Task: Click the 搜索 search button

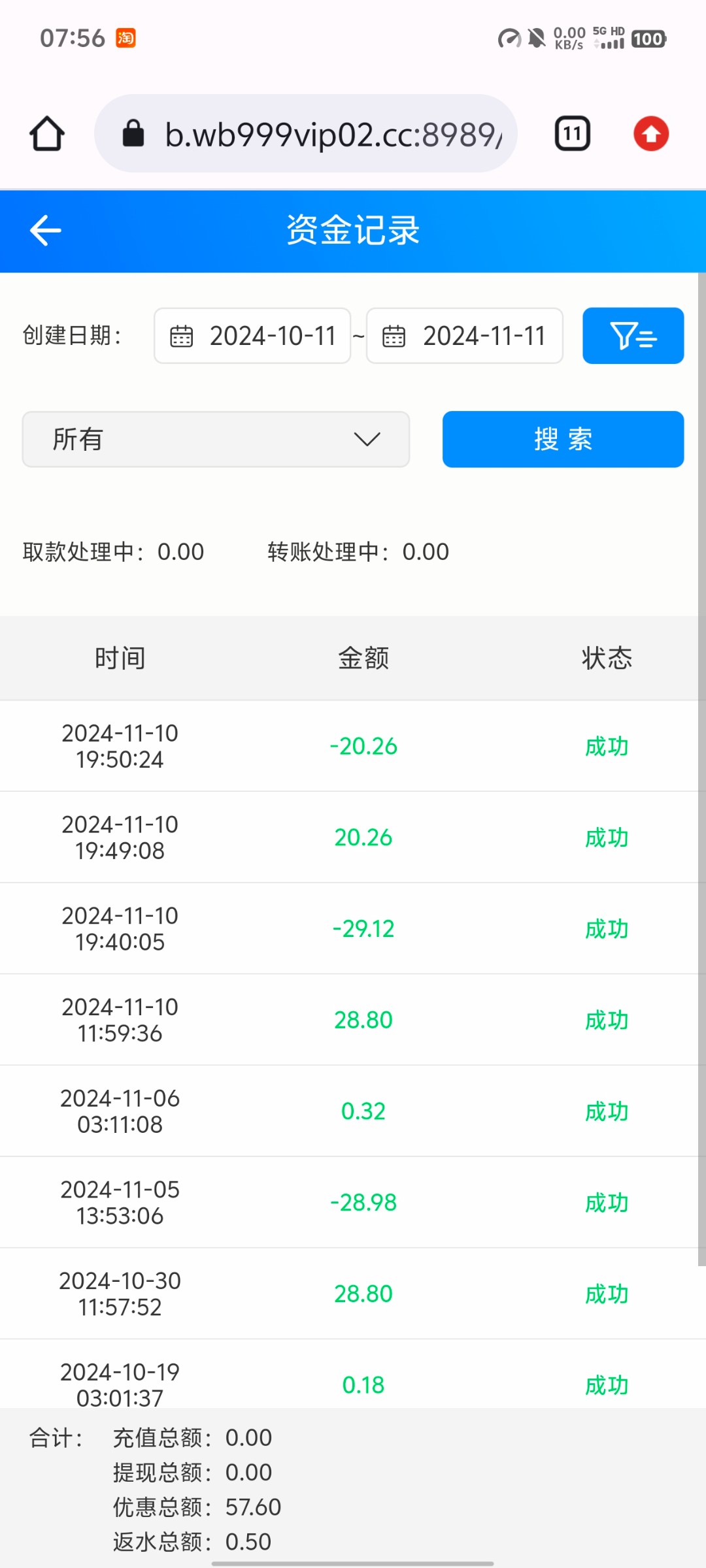Action: coord(563,439)
